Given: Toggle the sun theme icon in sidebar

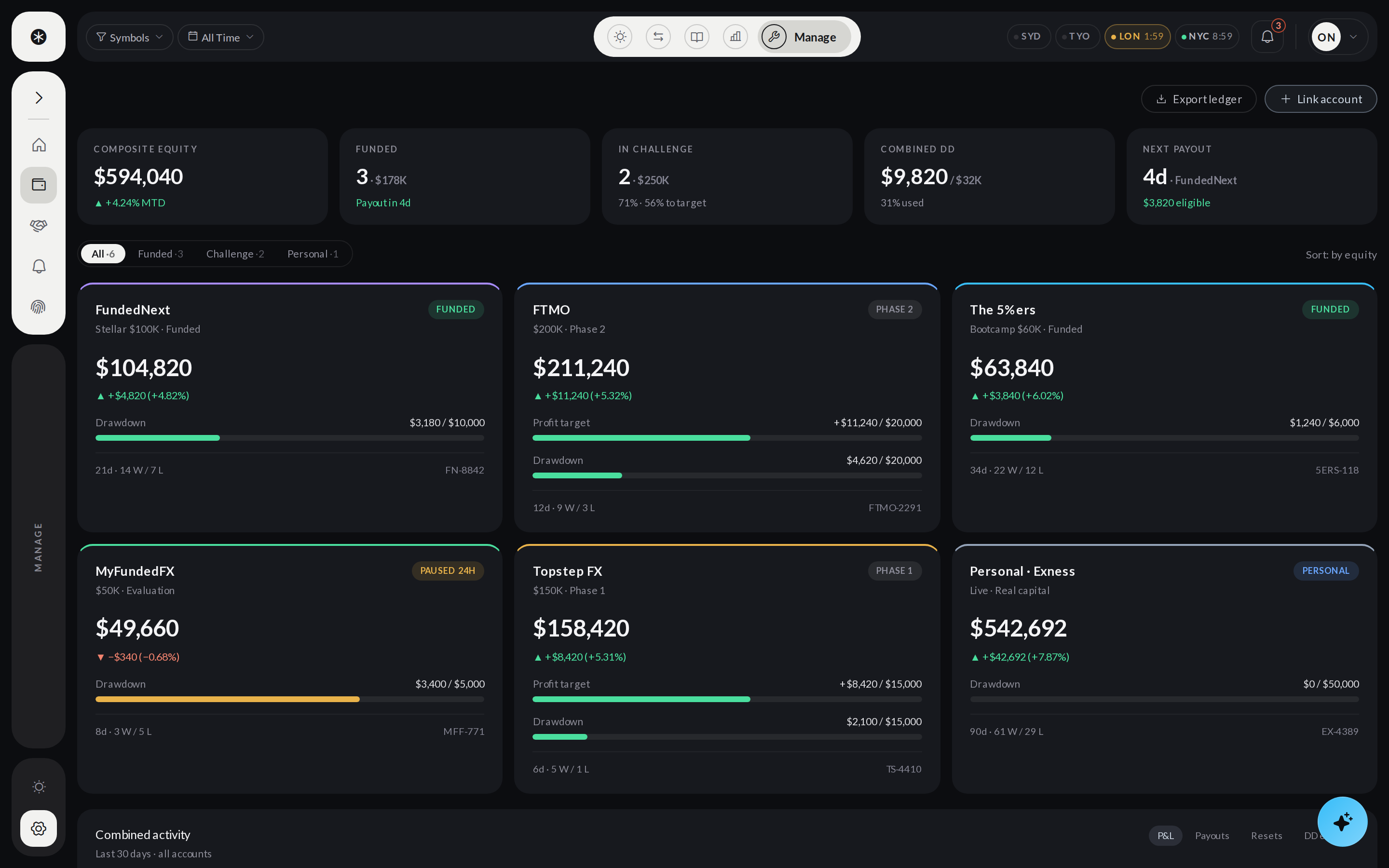Looking at the screenshot, I should [39, 787].
